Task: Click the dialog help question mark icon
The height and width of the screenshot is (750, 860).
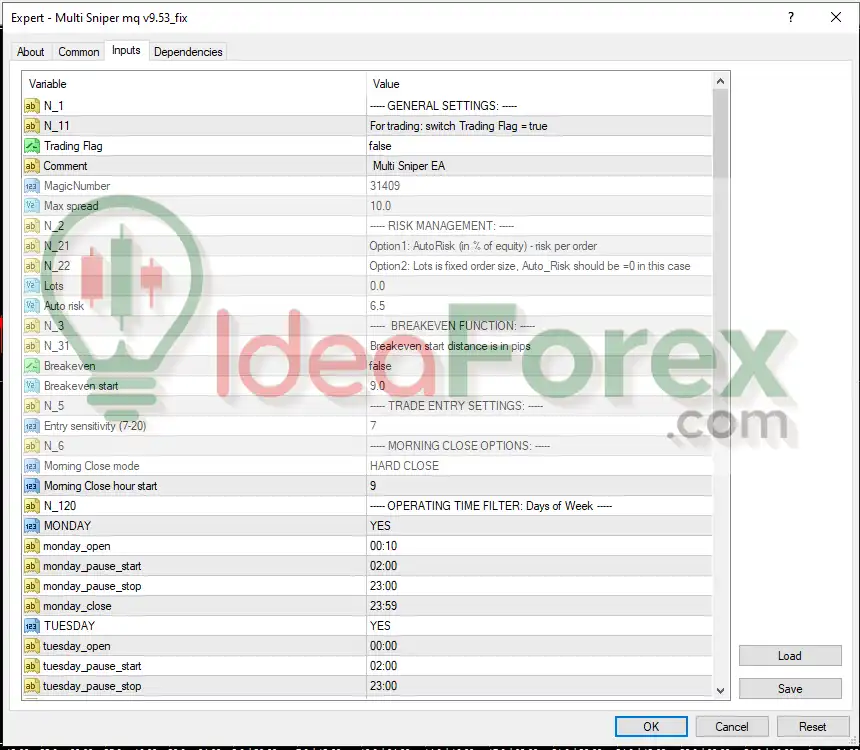Action: [790, 18]
